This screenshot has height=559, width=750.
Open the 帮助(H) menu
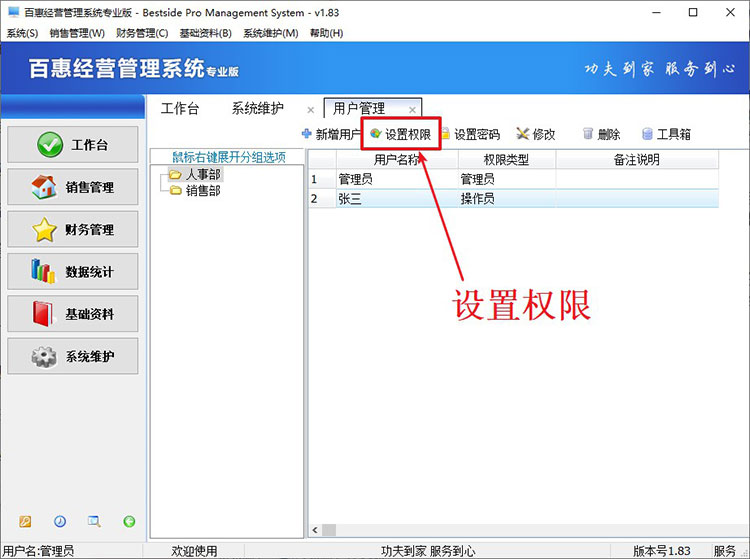pyautogui.click(x=326, y=33)
